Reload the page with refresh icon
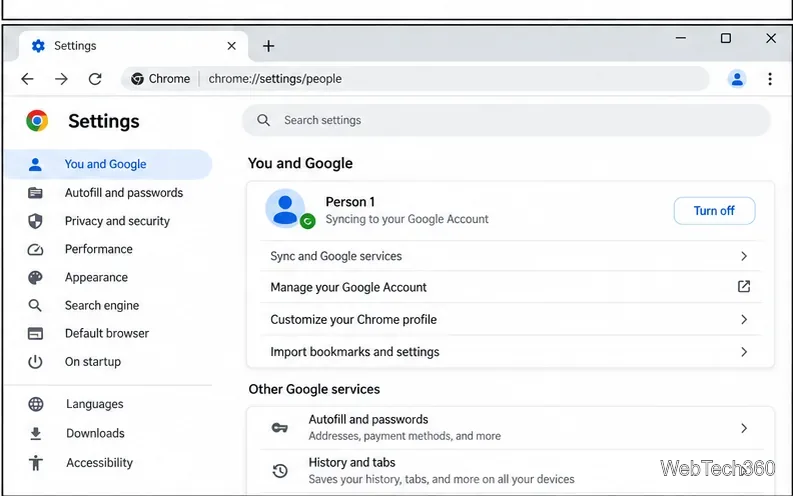The width and height of the screenshot is (793, 496). 95,79
